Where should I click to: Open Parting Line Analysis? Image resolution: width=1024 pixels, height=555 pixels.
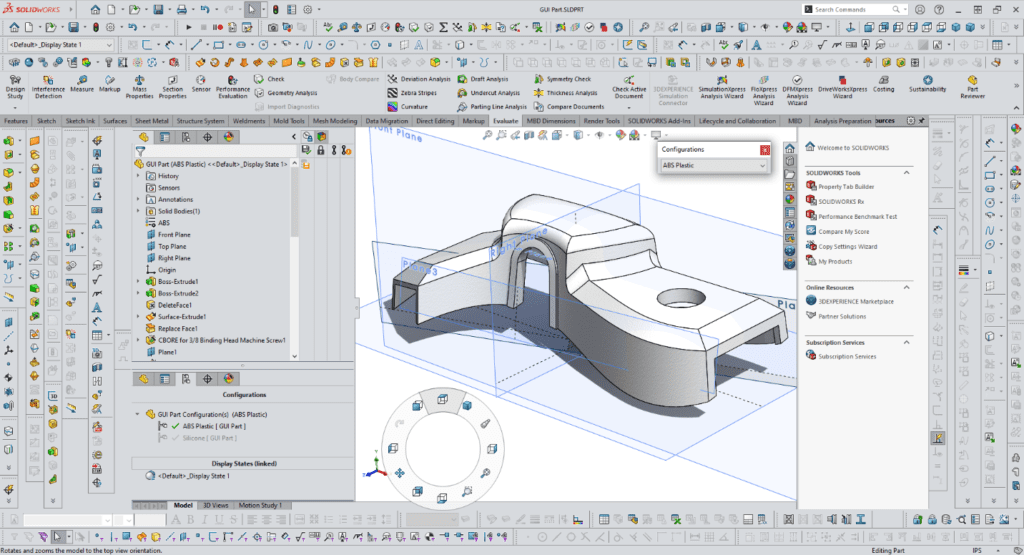tap(492, 106)
